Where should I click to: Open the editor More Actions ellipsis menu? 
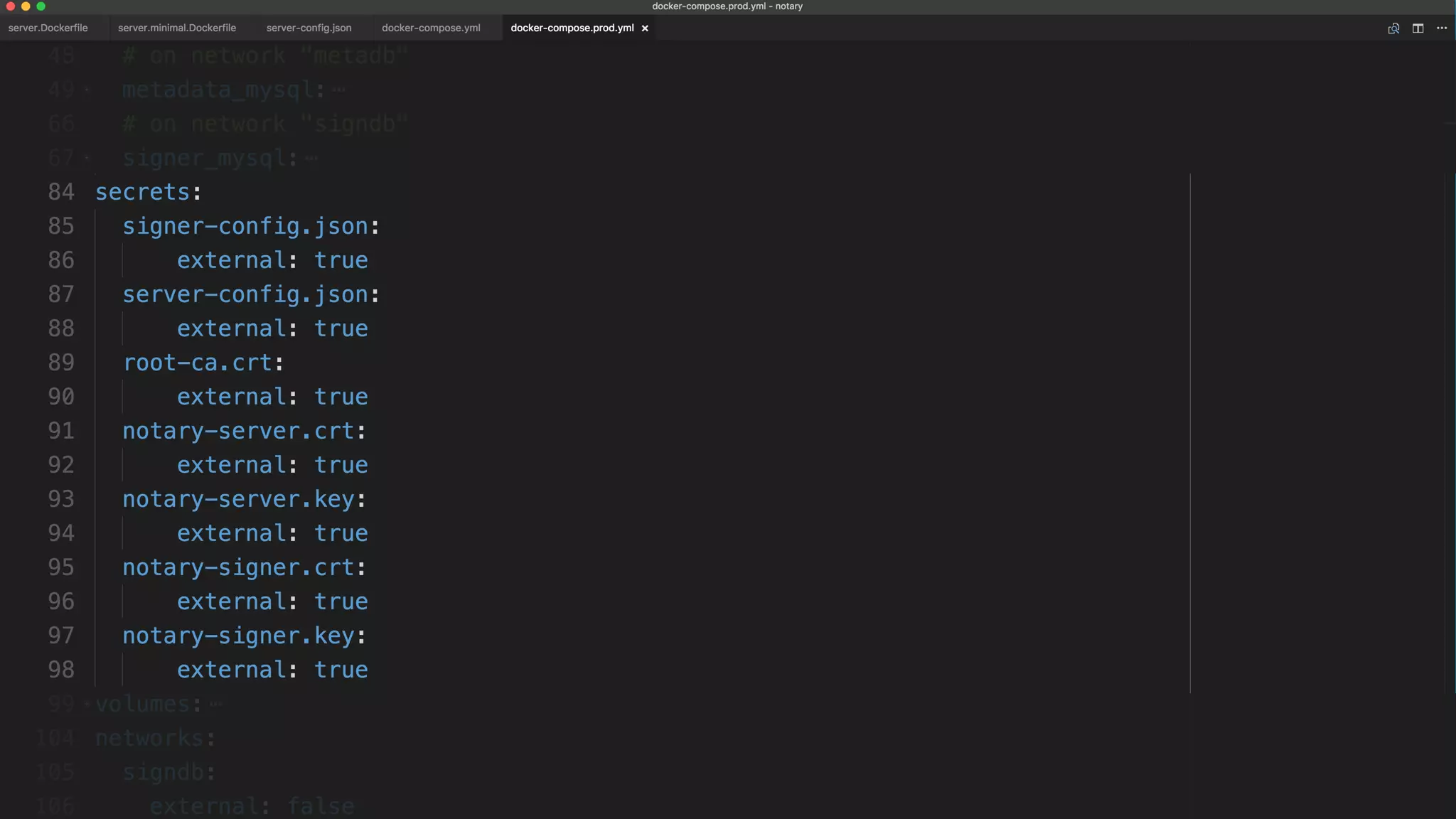(1442, 28)
